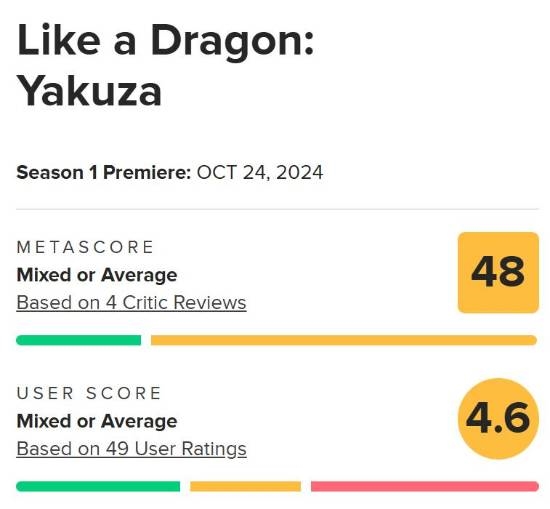Open the 'Based on 4 Critic Reviews' link
Image resolution: width=550 pixels, height=509 pixels.
coord(131,303)
